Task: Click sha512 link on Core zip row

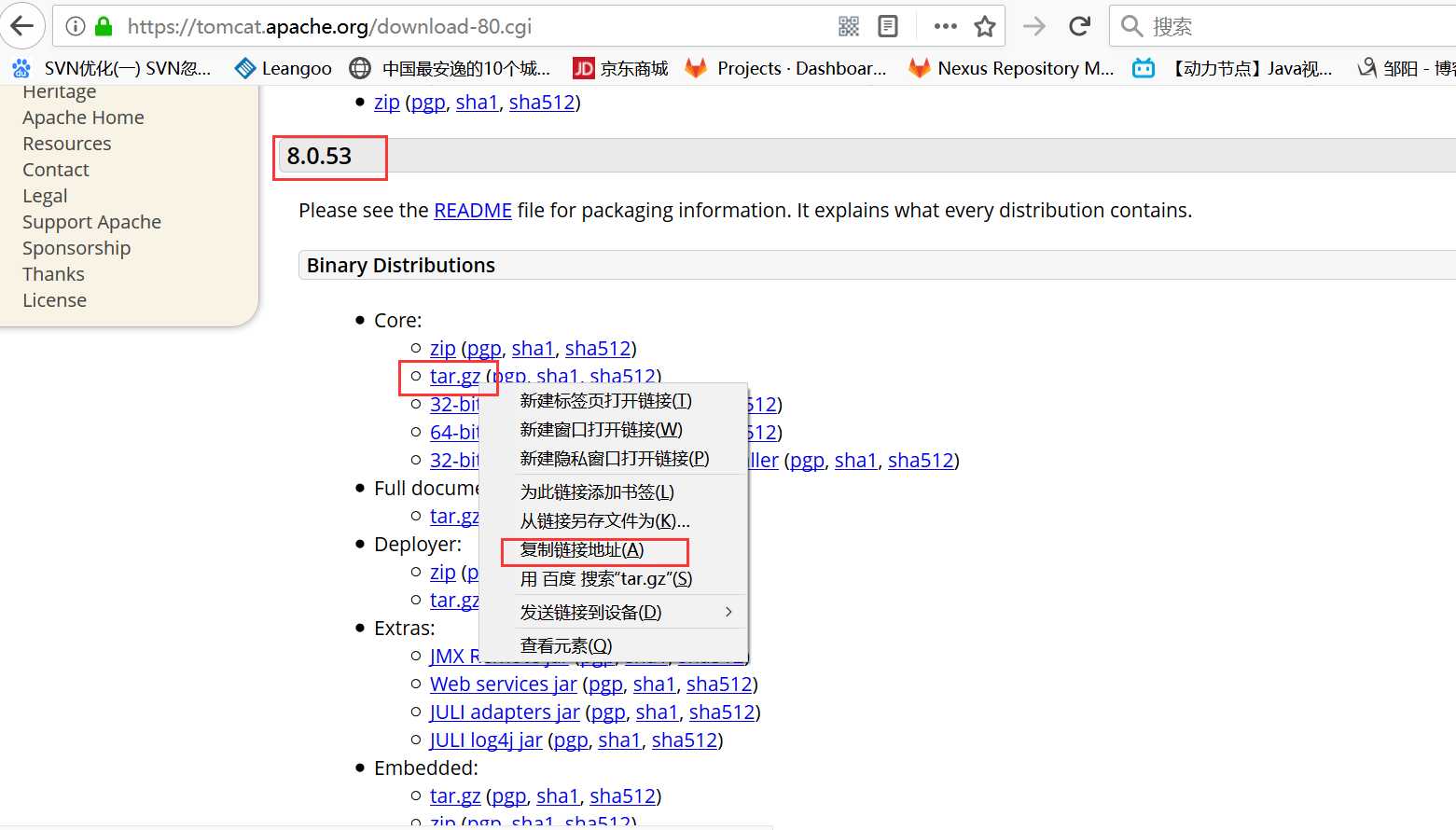Action: 598,349
